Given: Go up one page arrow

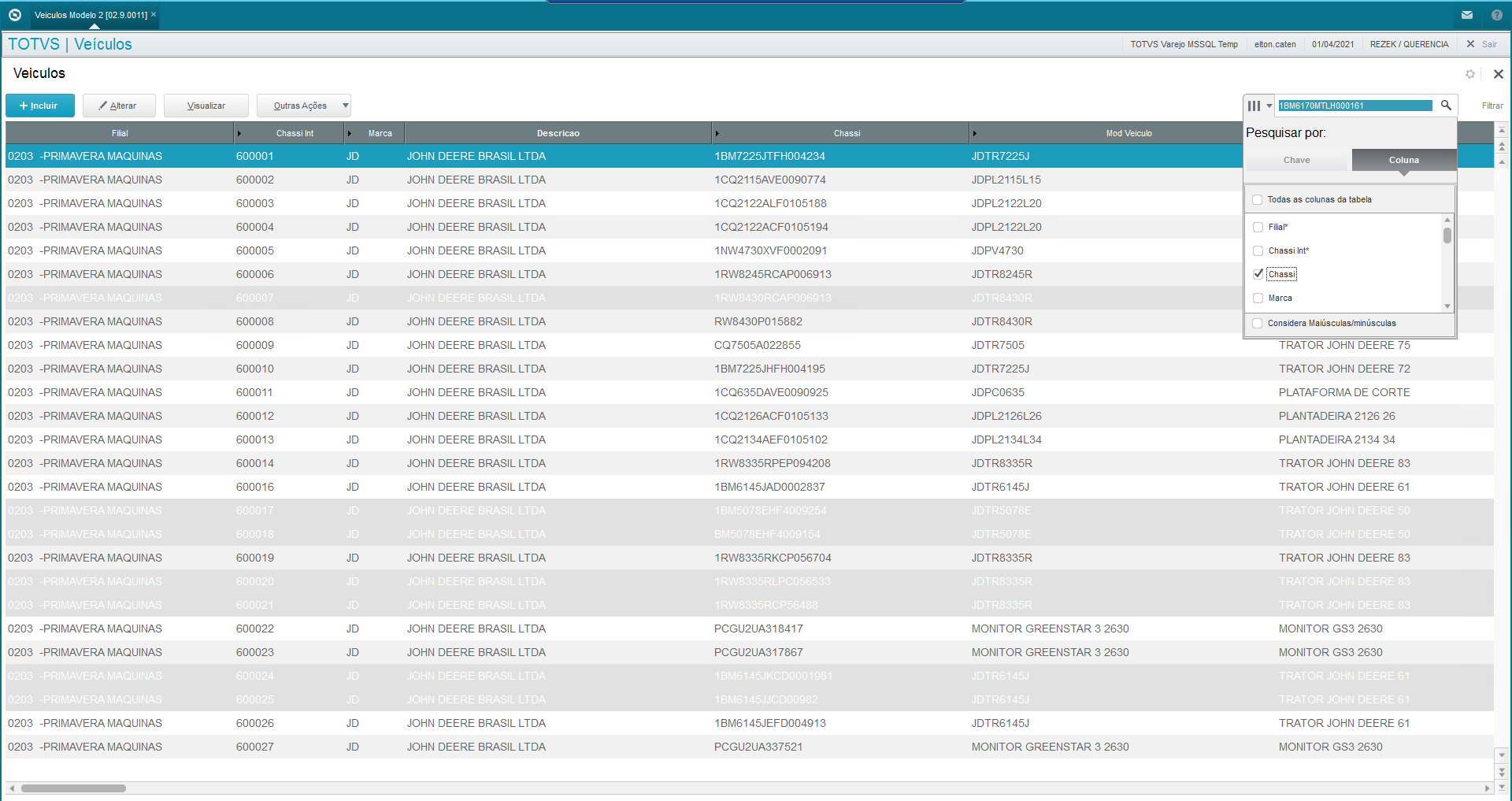Looking at the screenshot, I should click(1502, 146).
